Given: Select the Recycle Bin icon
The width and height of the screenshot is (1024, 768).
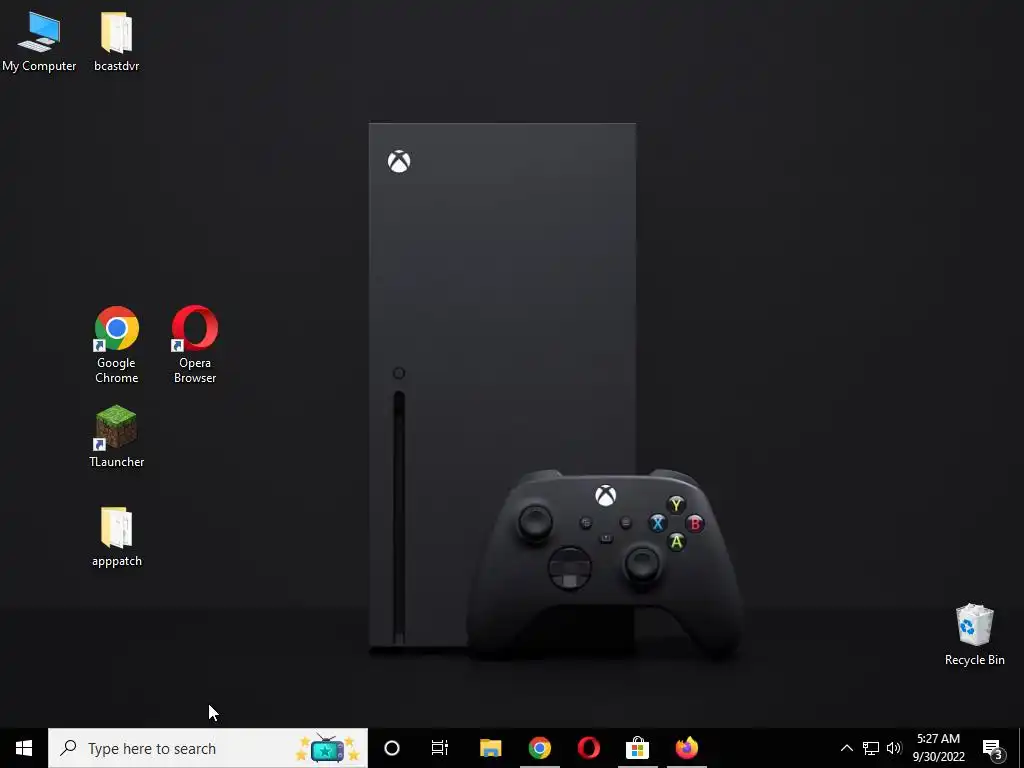Looking at the screenshot, I should click(974, 634).
